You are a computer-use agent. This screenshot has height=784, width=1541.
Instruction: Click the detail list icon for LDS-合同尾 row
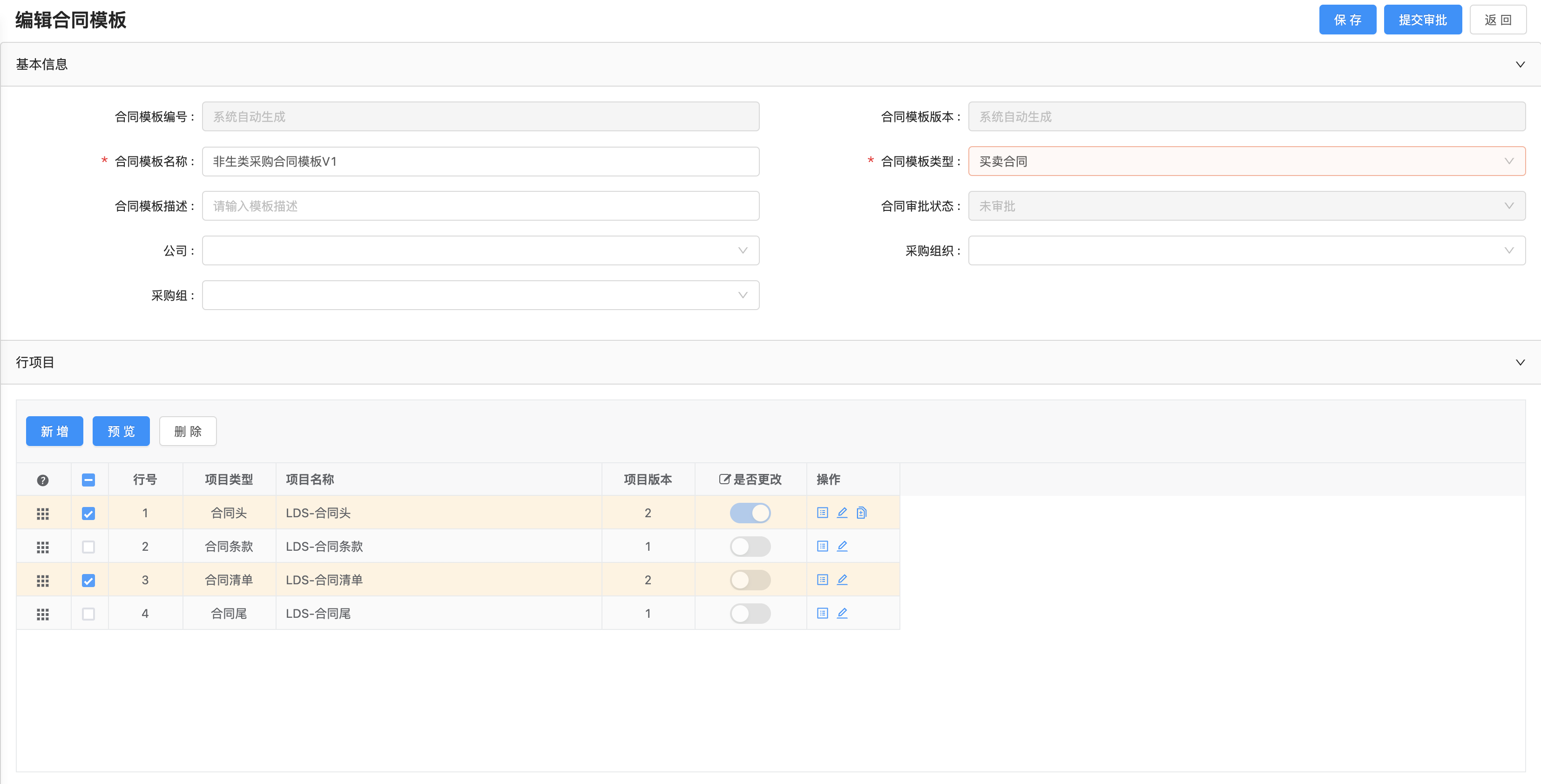(x=823, y=613)
